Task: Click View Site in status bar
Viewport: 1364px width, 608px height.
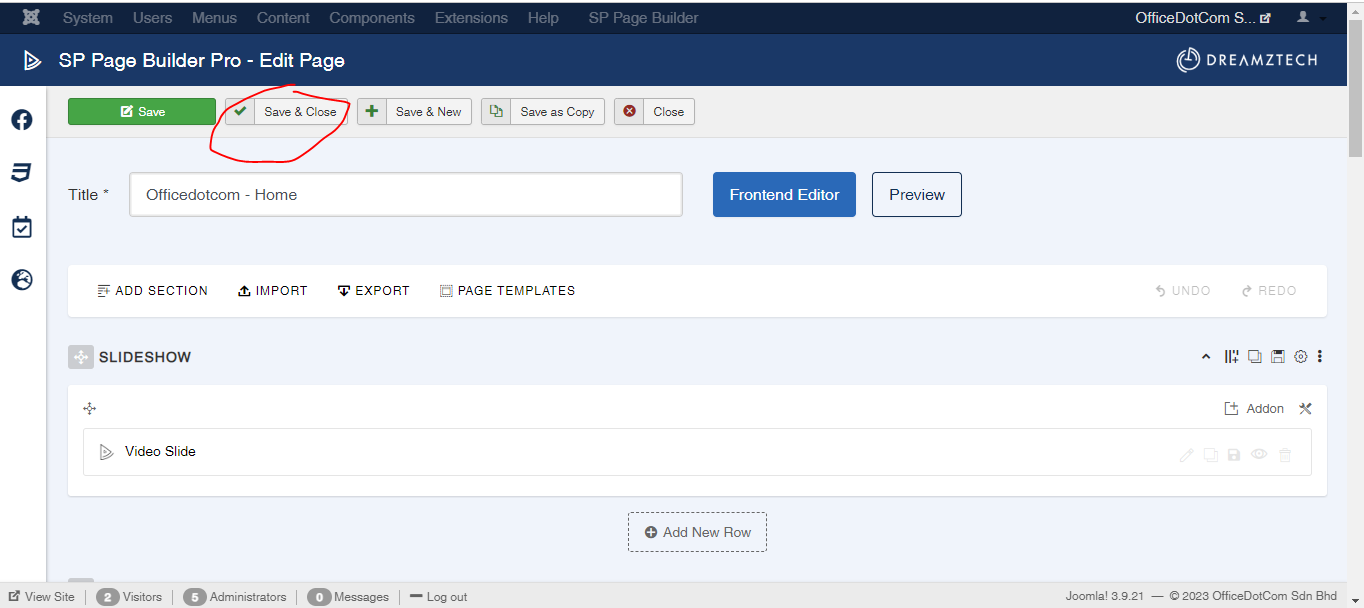Action: coord(41,597)
